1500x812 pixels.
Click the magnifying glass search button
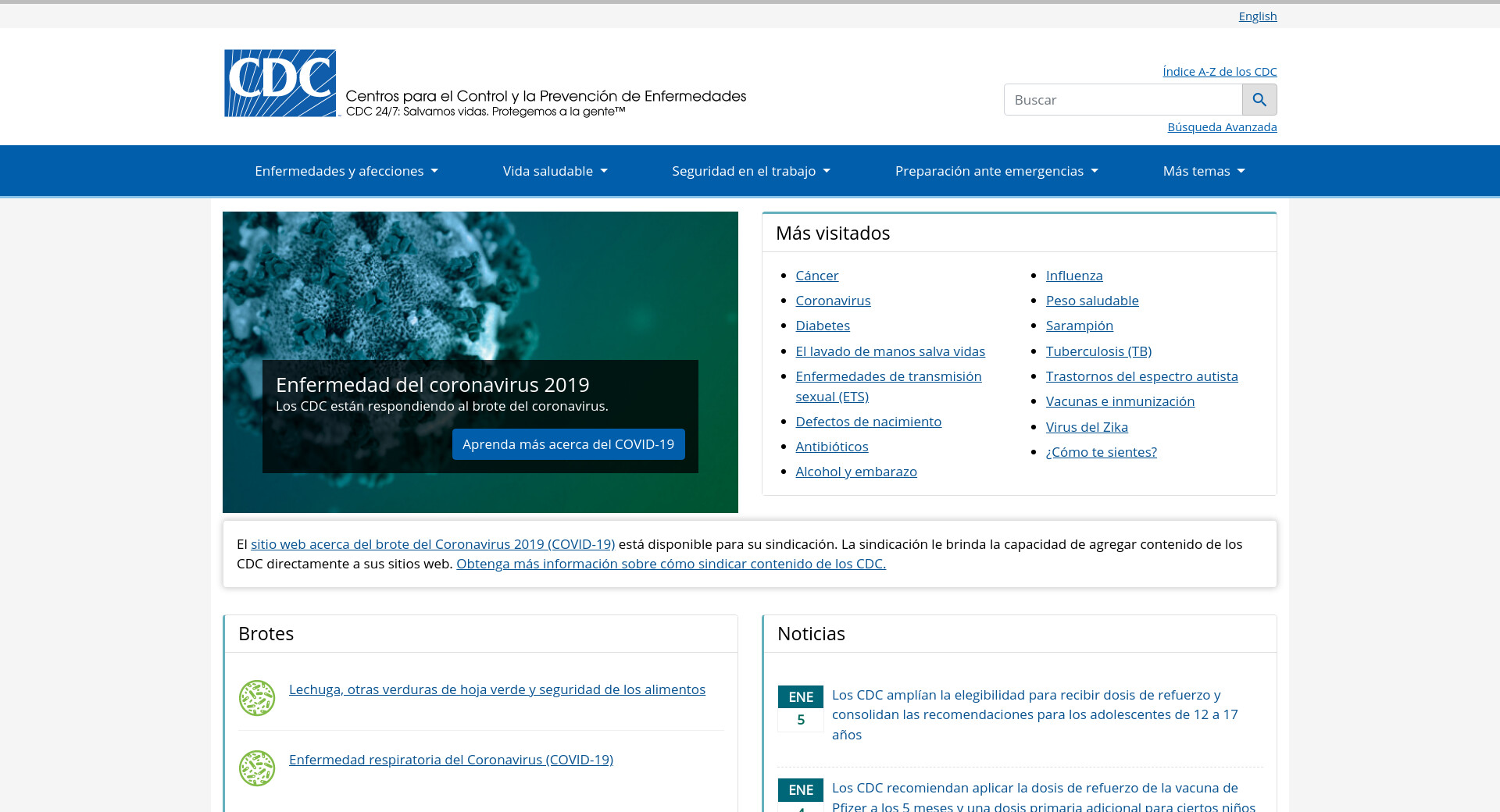[1259, 100]
